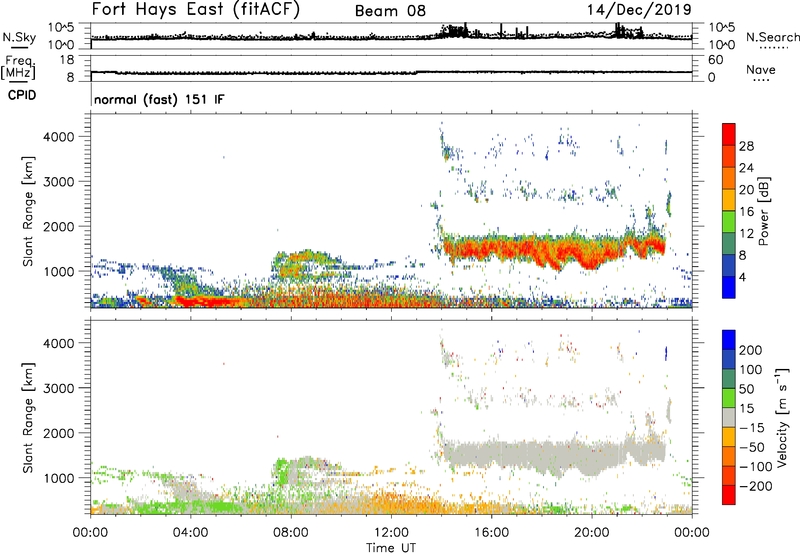Click the '60' tick on the Nave axis

pyautogui.click(x=715, y=60)
